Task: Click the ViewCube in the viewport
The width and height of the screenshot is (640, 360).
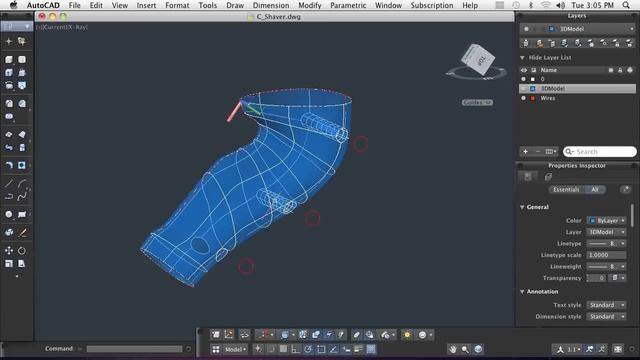Action: tap(478, 59)
